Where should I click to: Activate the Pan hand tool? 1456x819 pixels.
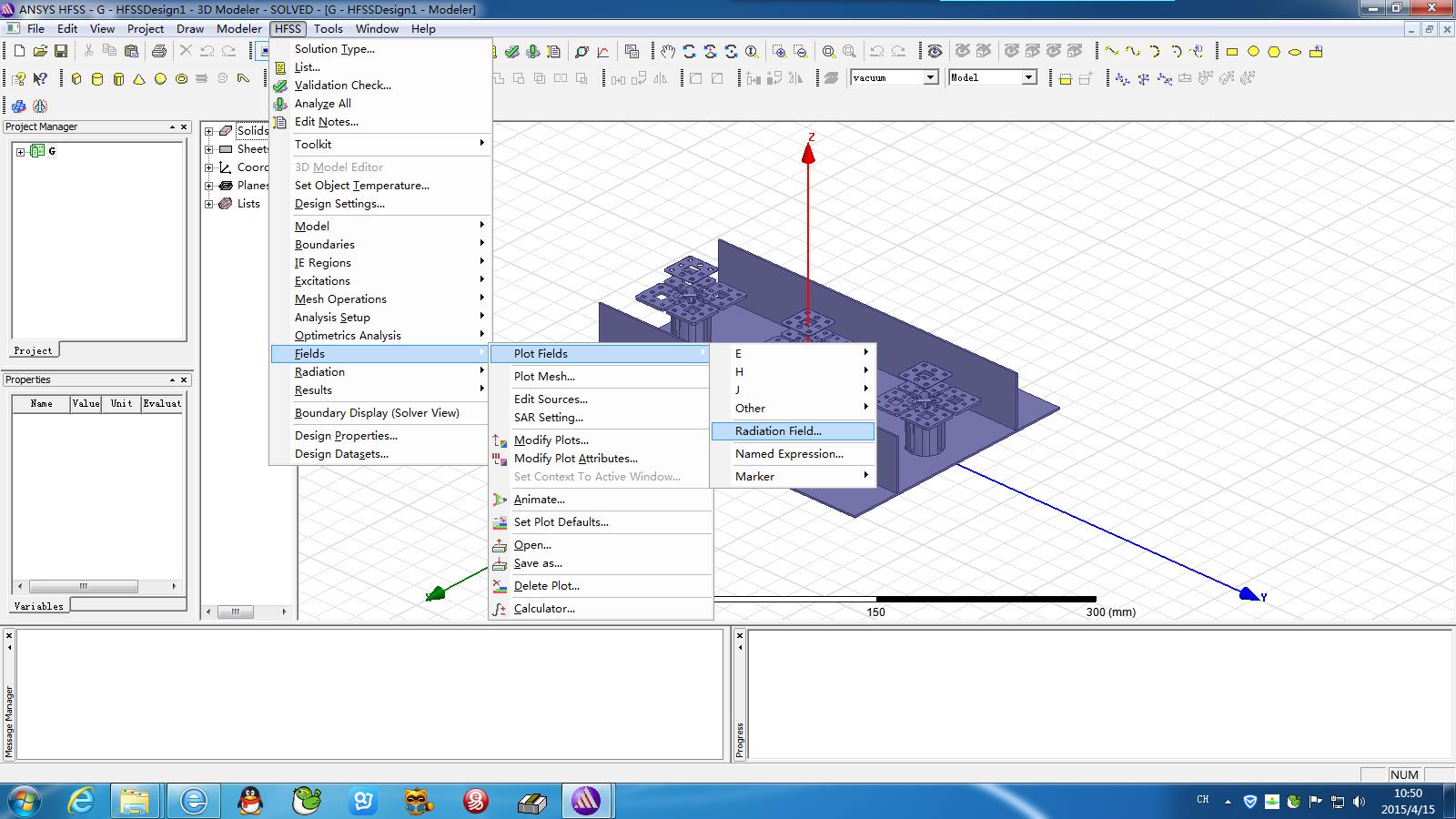pos(668,52)
